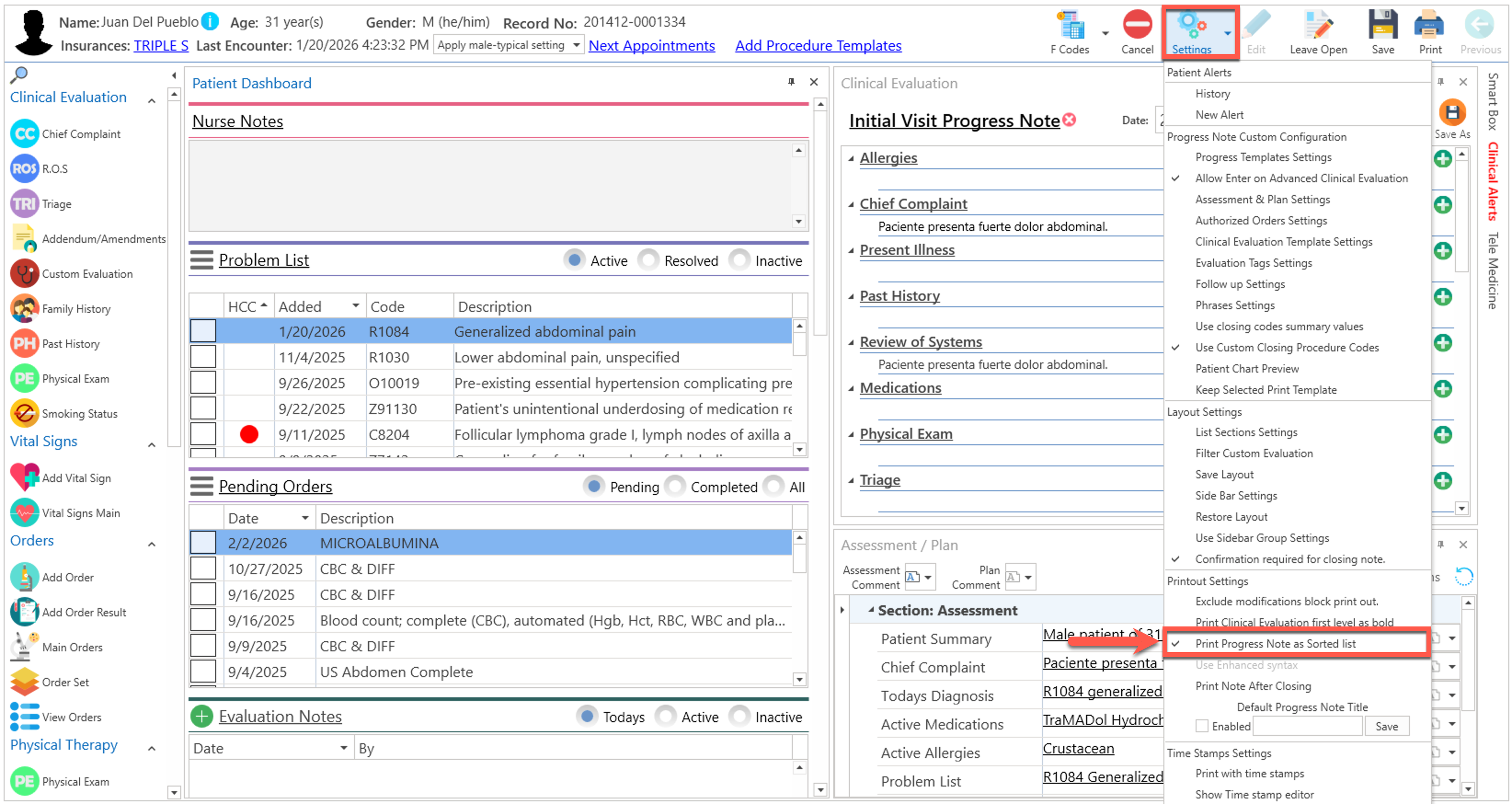Click the Smoking Status icon
Screen dimensions: 1512x804
point(24,413)
